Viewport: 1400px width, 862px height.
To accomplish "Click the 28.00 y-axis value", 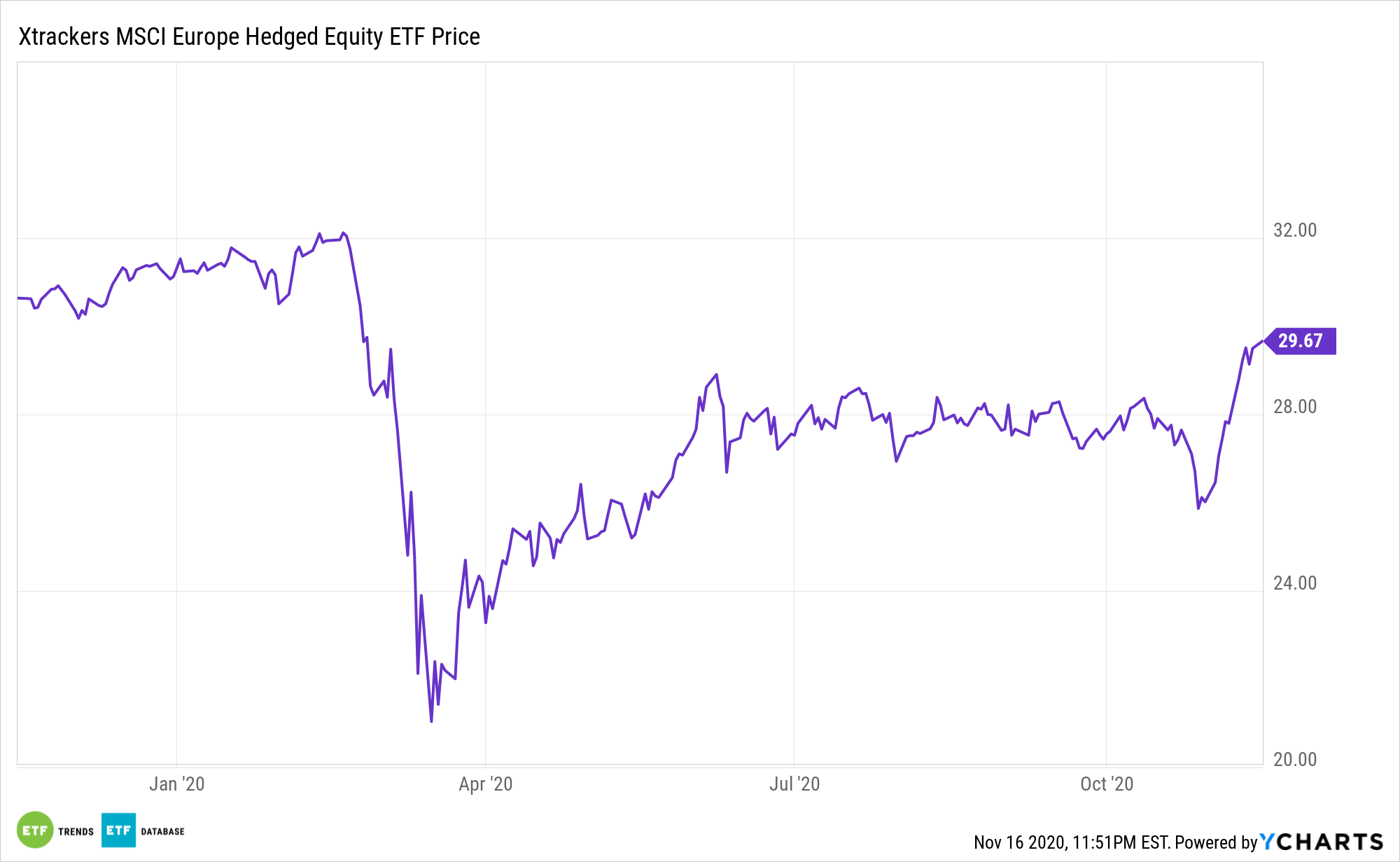I will point(1294,407).
